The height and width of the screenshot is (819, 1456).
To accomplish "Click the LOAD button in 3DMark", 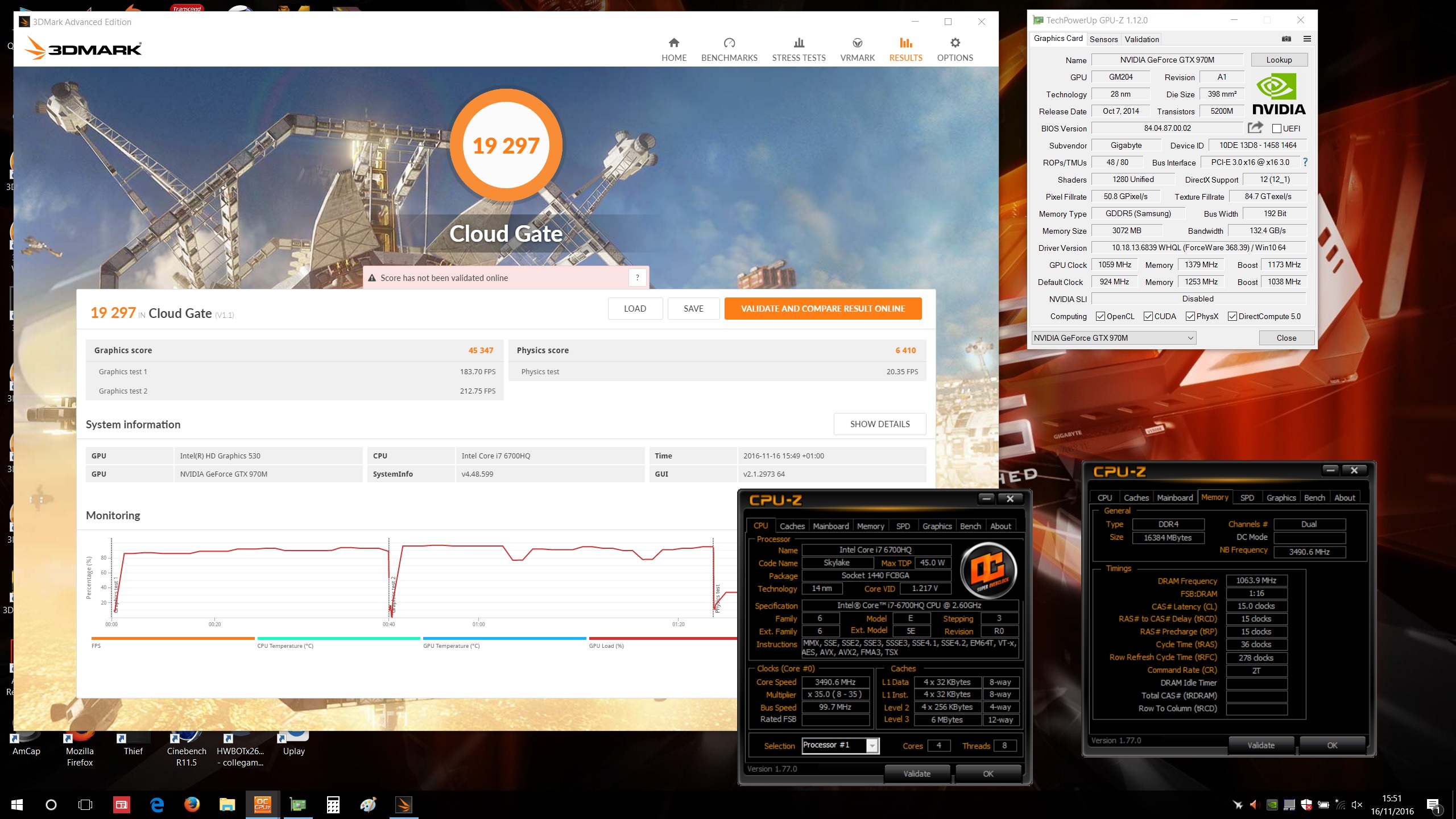I will pyautogui.click(x=635, y=308).
